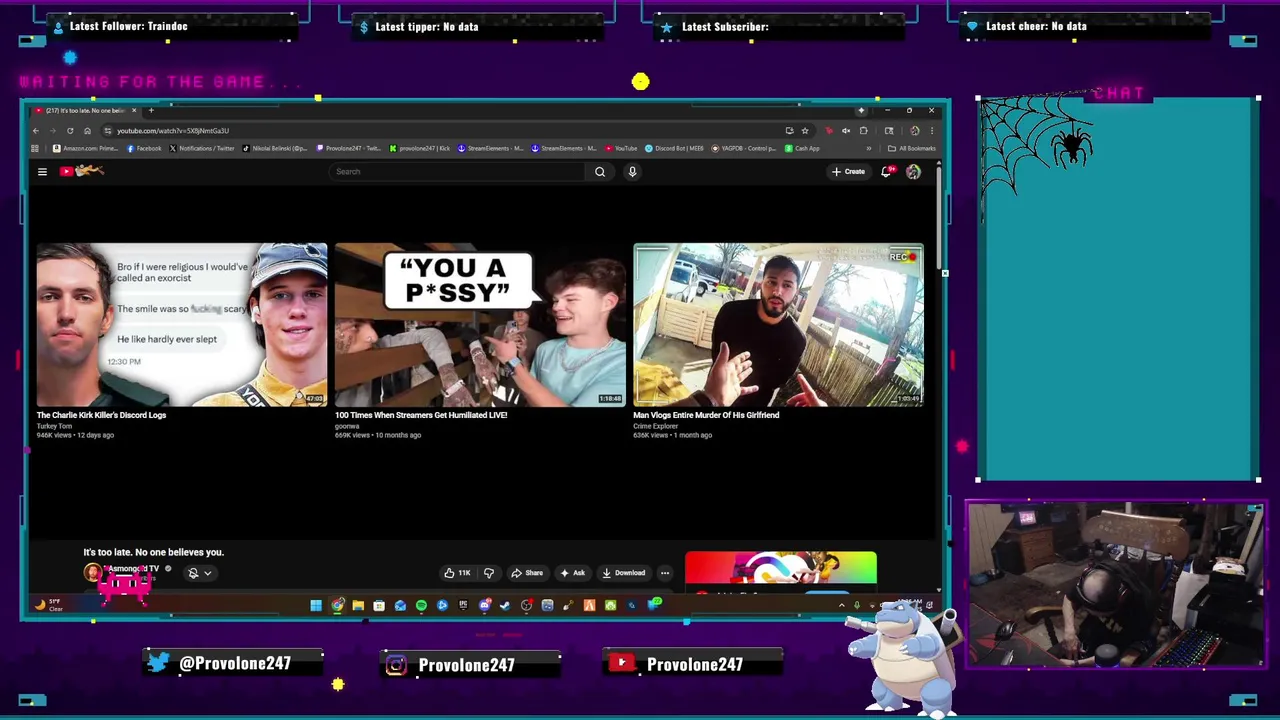Start voice search with the microphone icon
The height and width of the screenshot is (720, 1280).
point(632,172)
